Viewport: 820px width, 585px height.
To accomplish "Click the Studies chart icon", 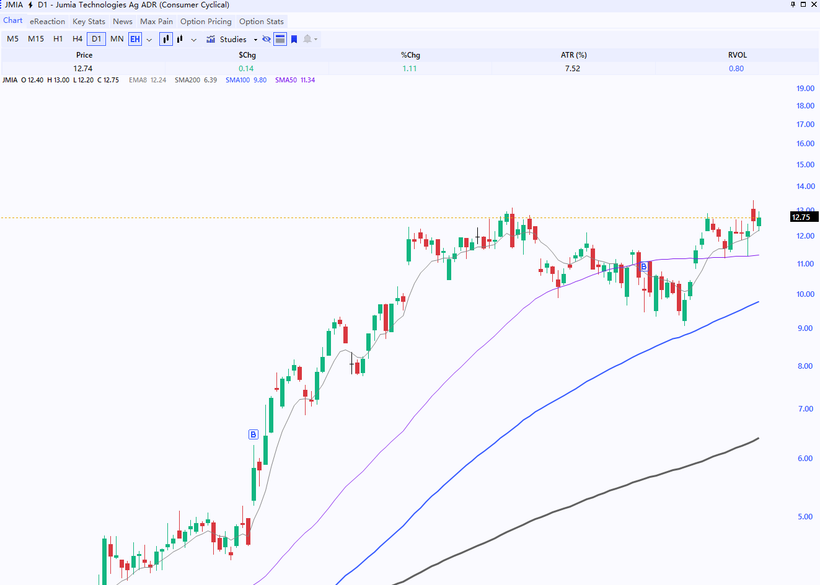I will (x=211, y=39).
